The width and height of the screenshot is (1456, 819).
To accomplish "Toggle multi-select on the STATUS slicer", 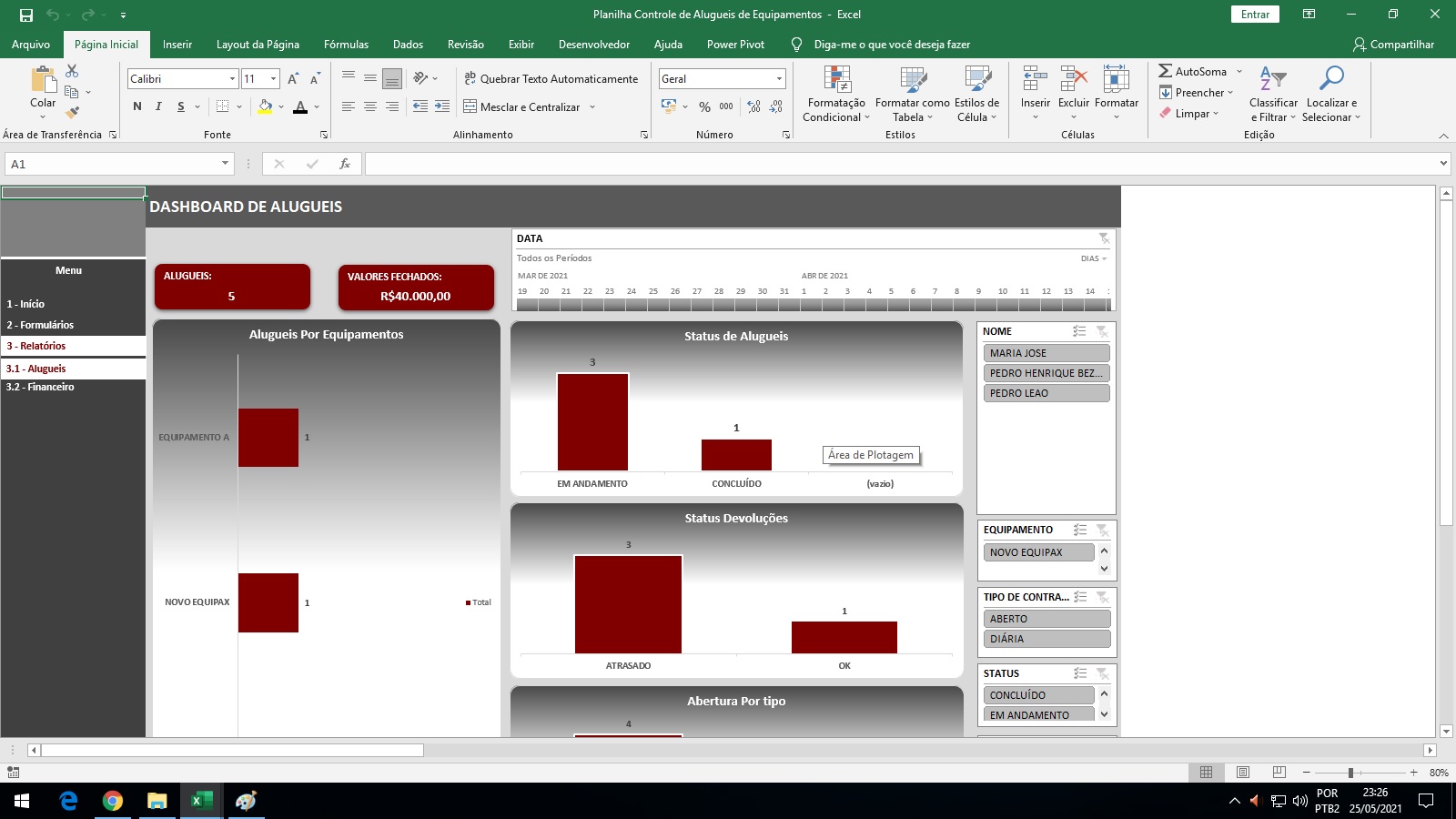I will coord(1080,673).
